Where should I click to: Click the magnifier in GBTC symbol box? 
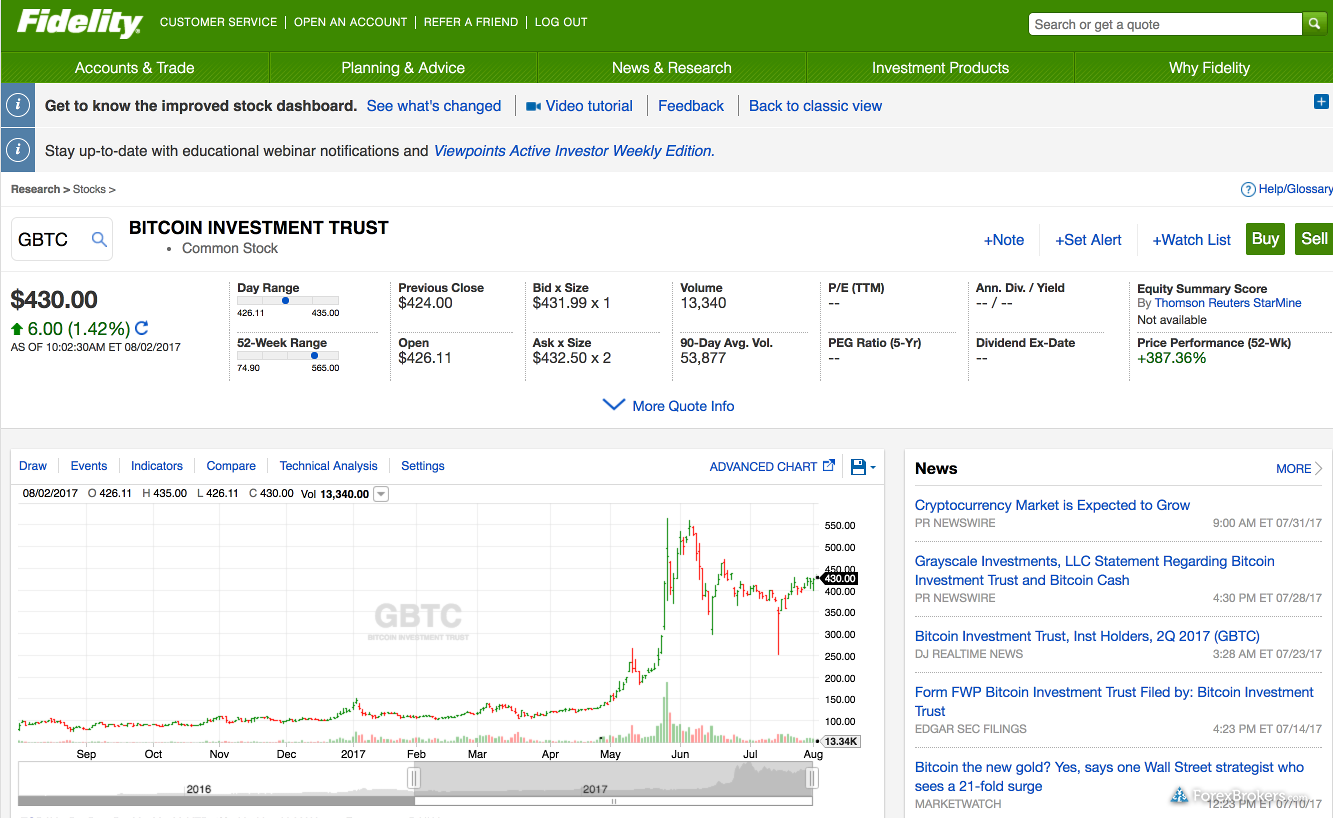(x=99, y=239)
